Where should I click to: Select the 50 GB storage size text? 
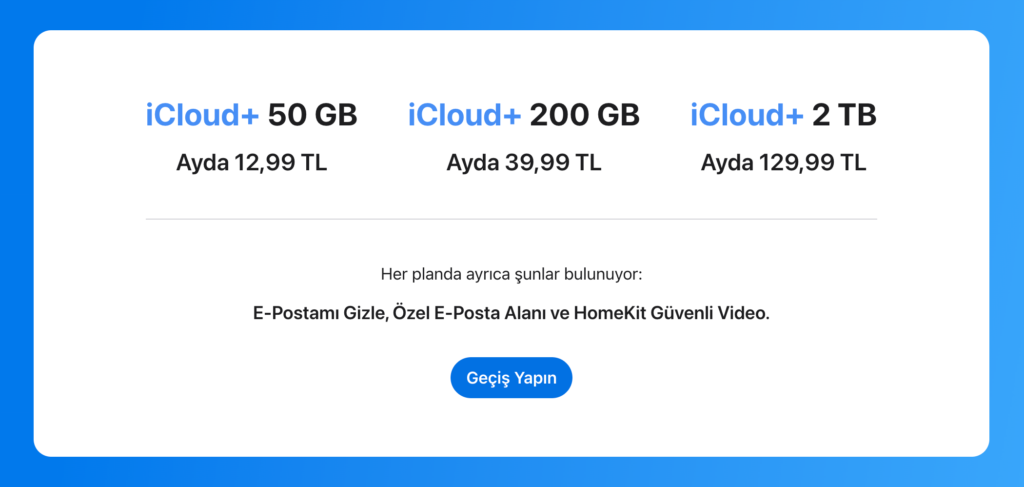(x=312, y=116)
